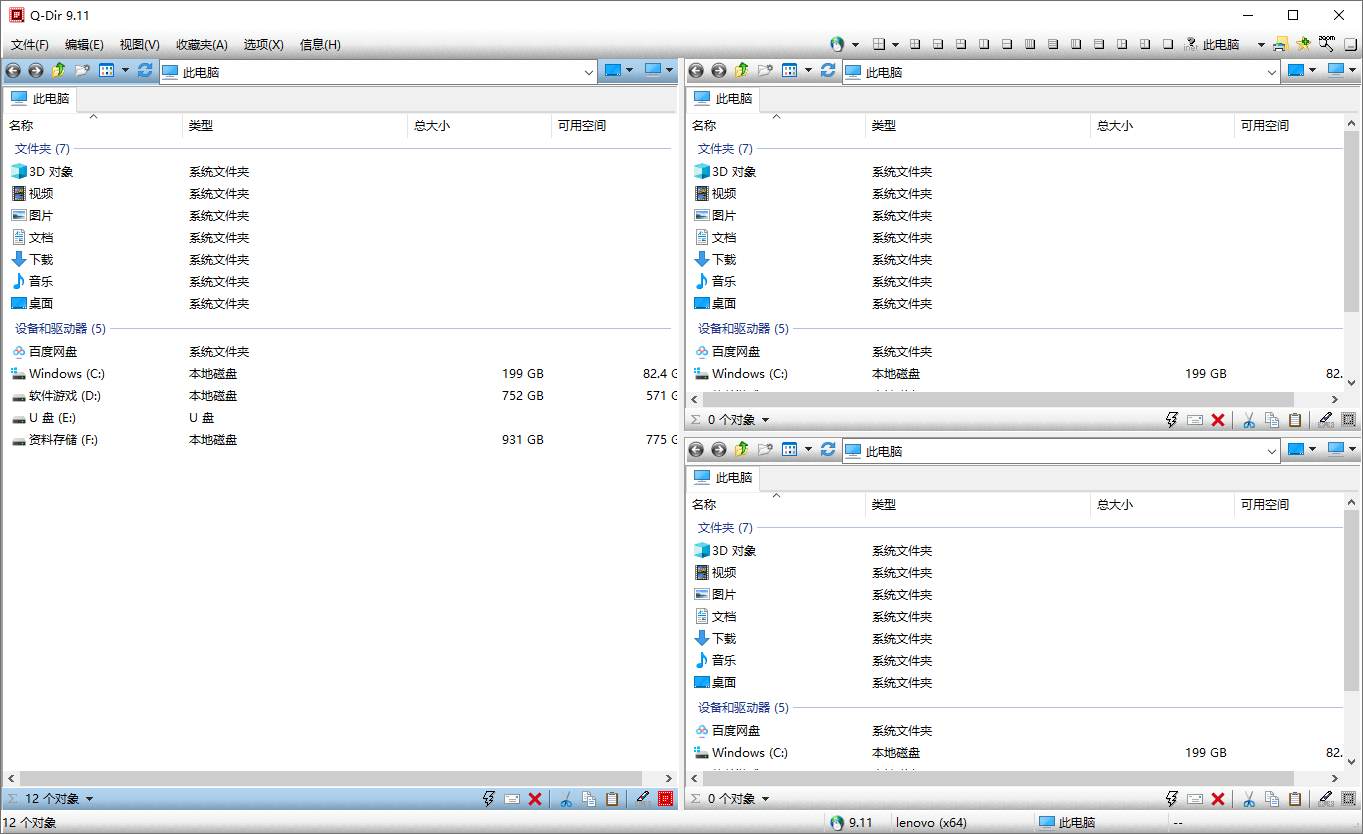Go up one folder level in the left pane
Viewport: 1363px width, 834px height.
click(58, 71)
